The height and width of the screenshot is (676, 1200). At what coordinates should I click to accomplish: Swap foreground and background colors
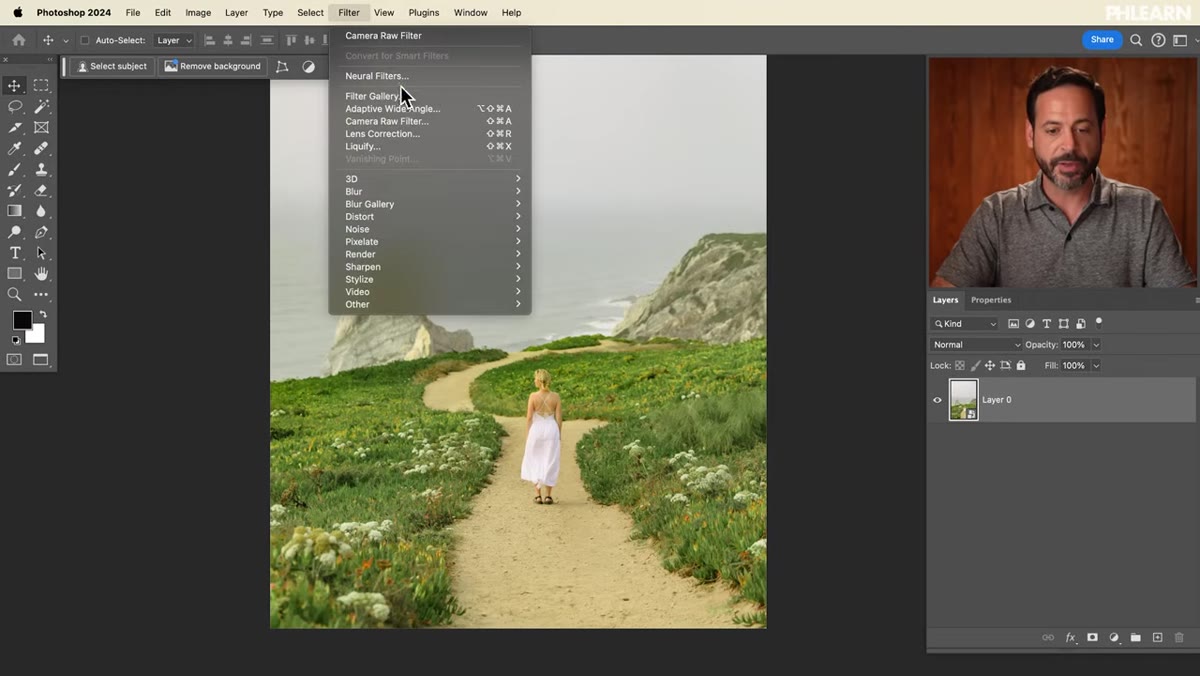(x=42, y=315)
